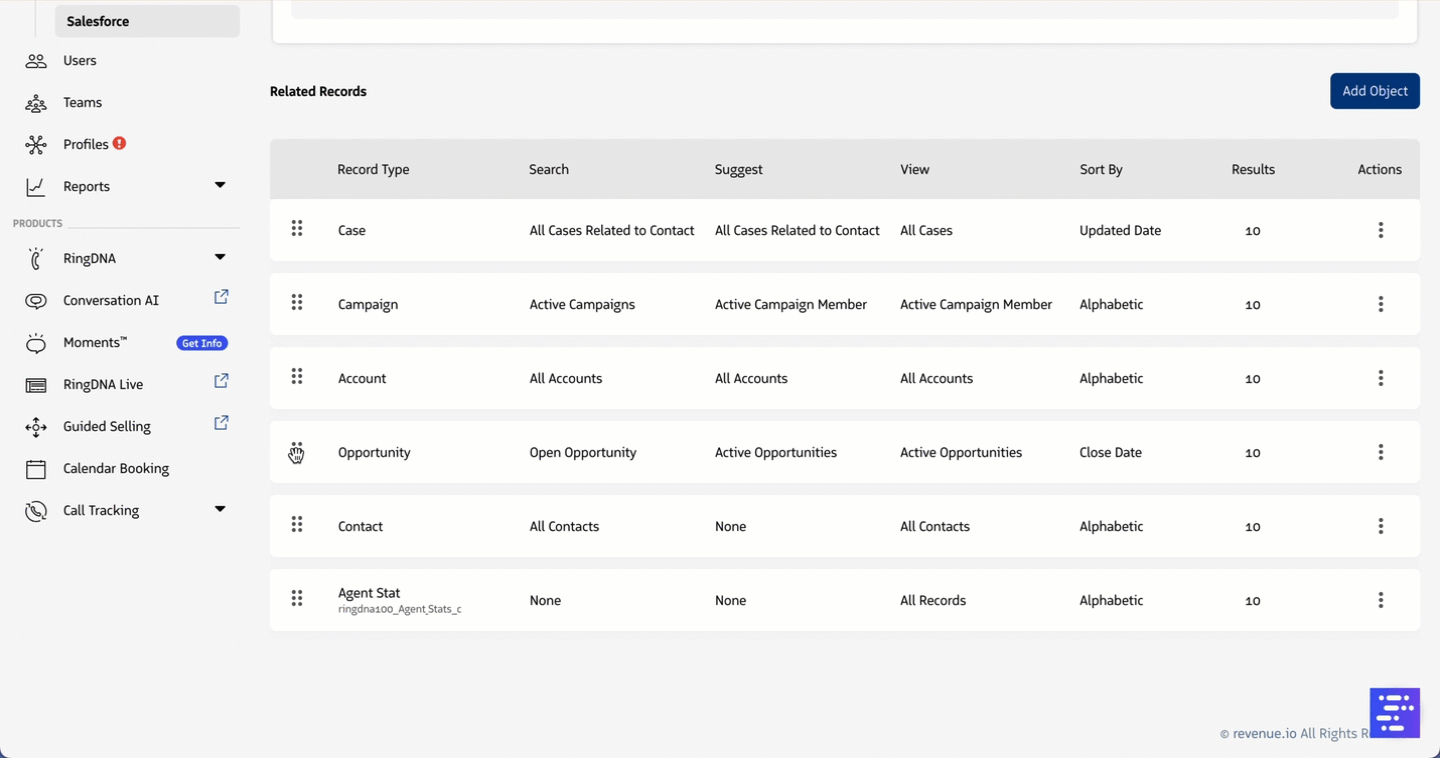Click the RingDNA Live icon
The height and width of the screenshot is (758, 1440).
click(36, 384)
